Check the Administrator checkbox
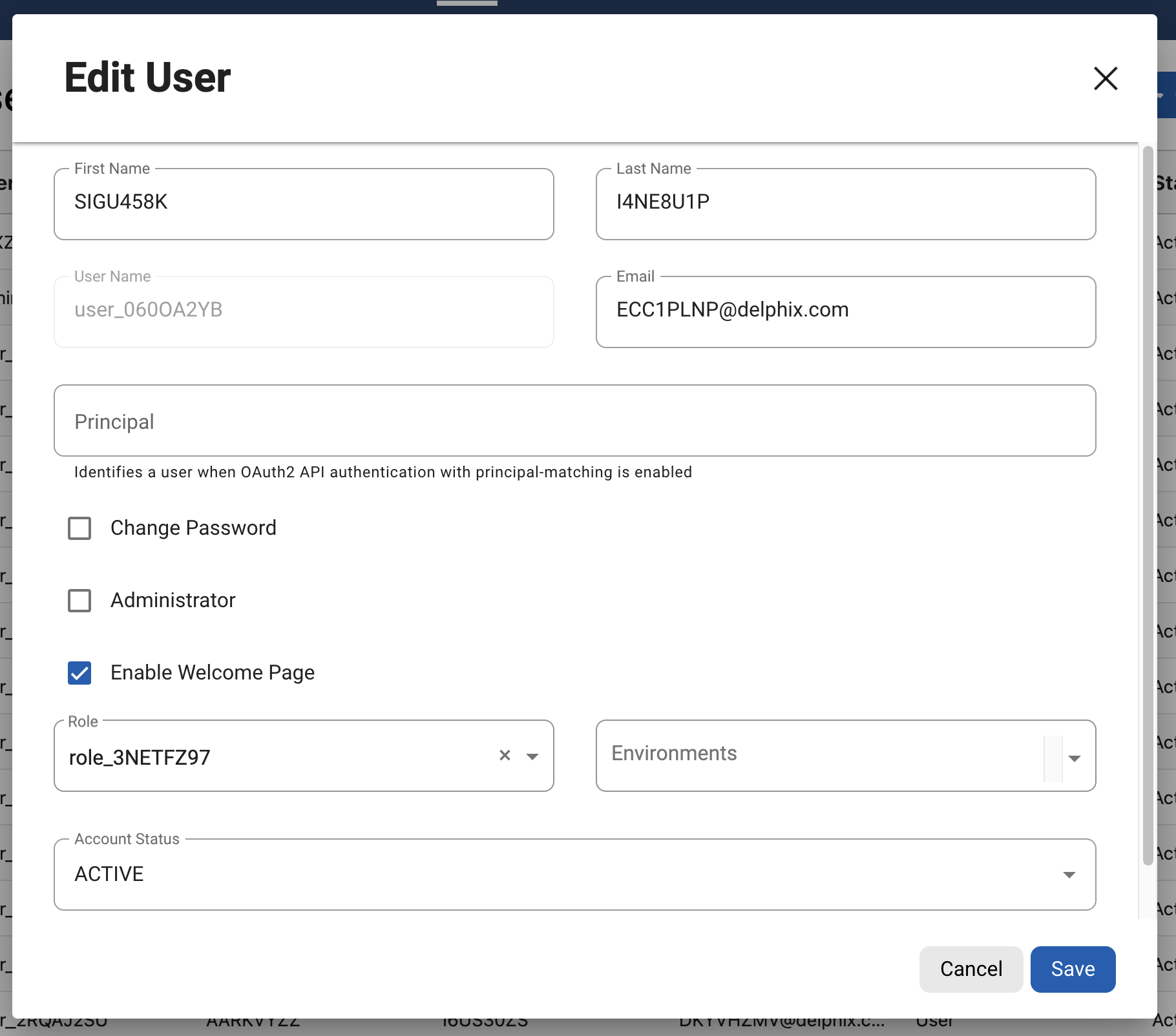The width and height of the screenshot is (1176, 1036). 79,601
